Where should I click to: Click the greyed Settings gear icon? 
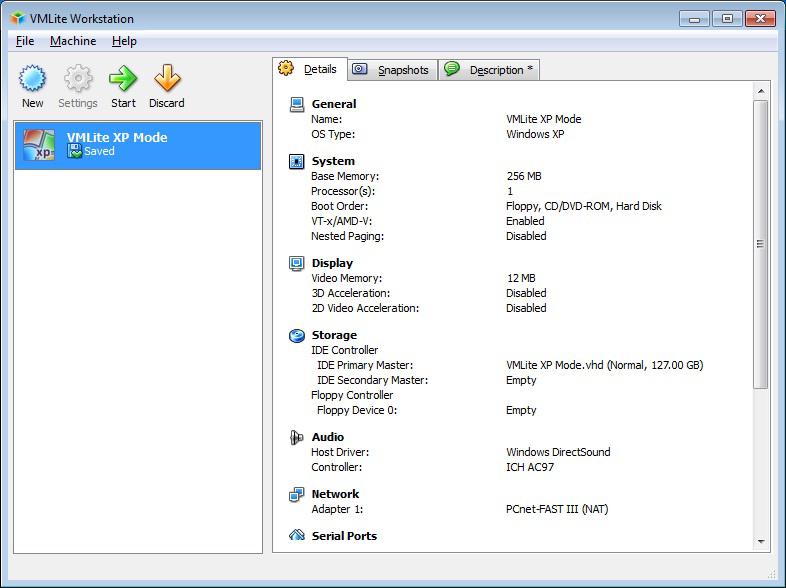(78, 78)
